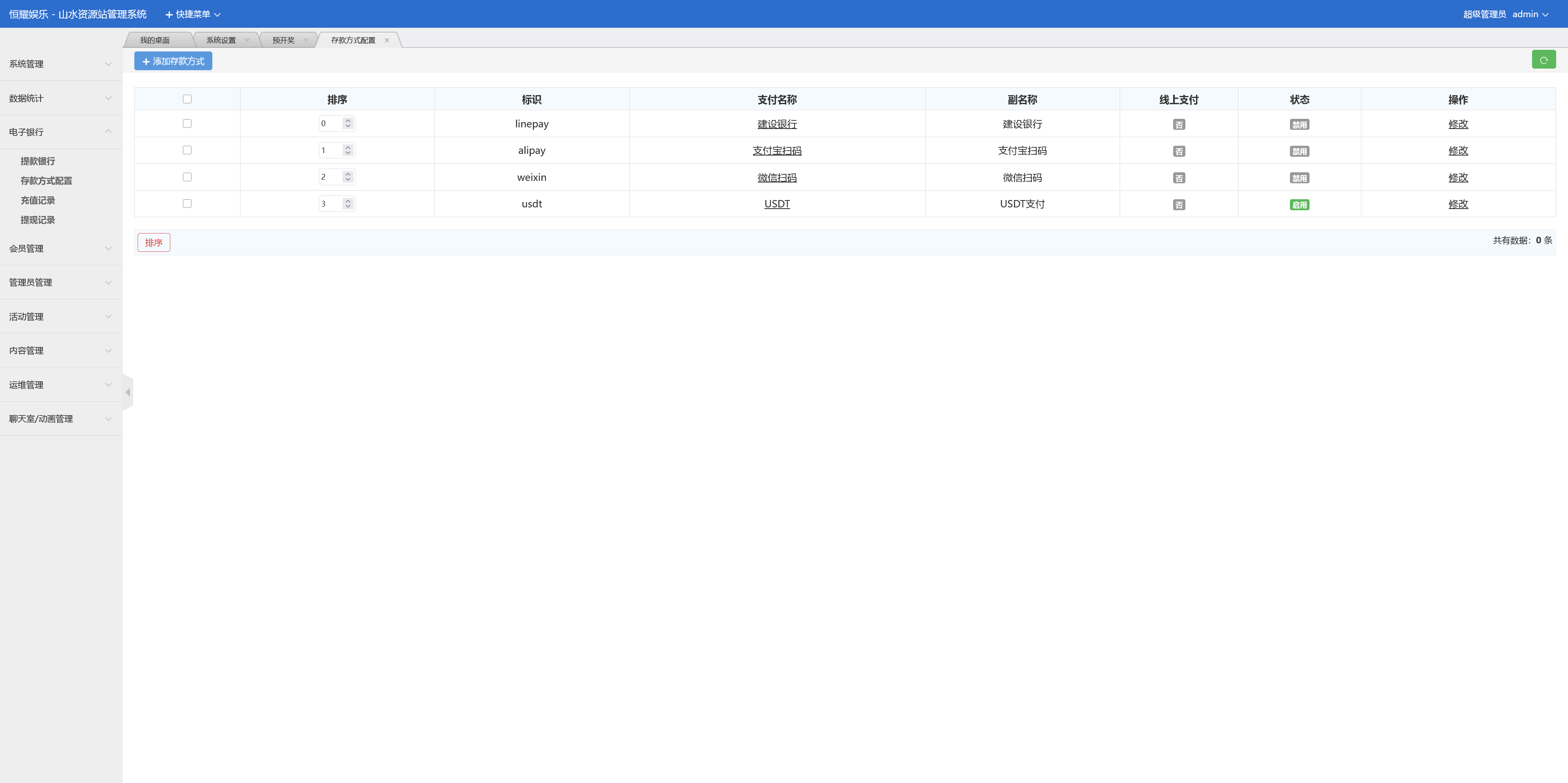
Task: Click the 否 online-payment badge for alipay
Action: tap(1178, 151)
